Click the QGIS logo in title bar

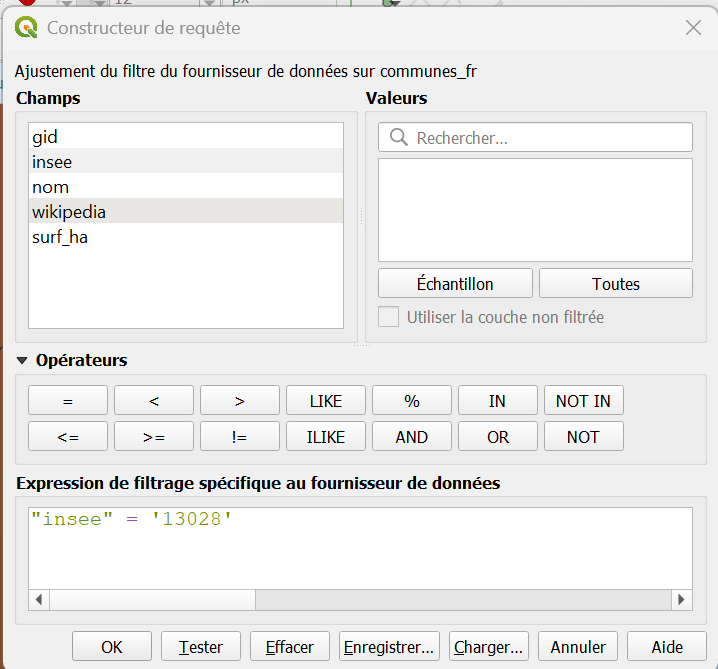click(26, 27)
